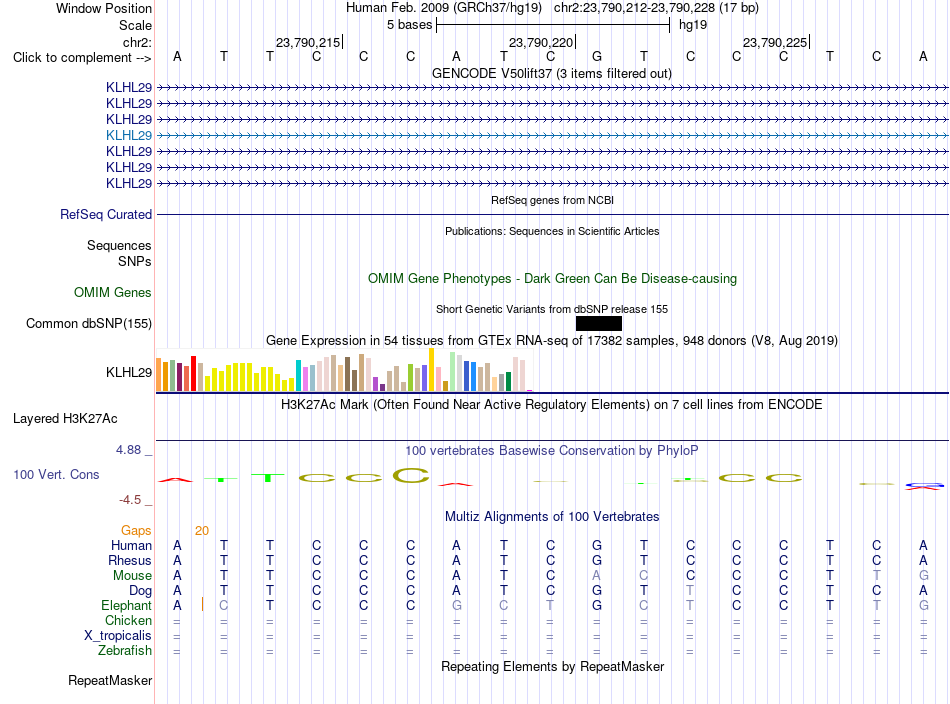Viewport: 950px width, 704px height.
Task: Click the Layered H3K27Ac track label
Action: click(65, 419)
